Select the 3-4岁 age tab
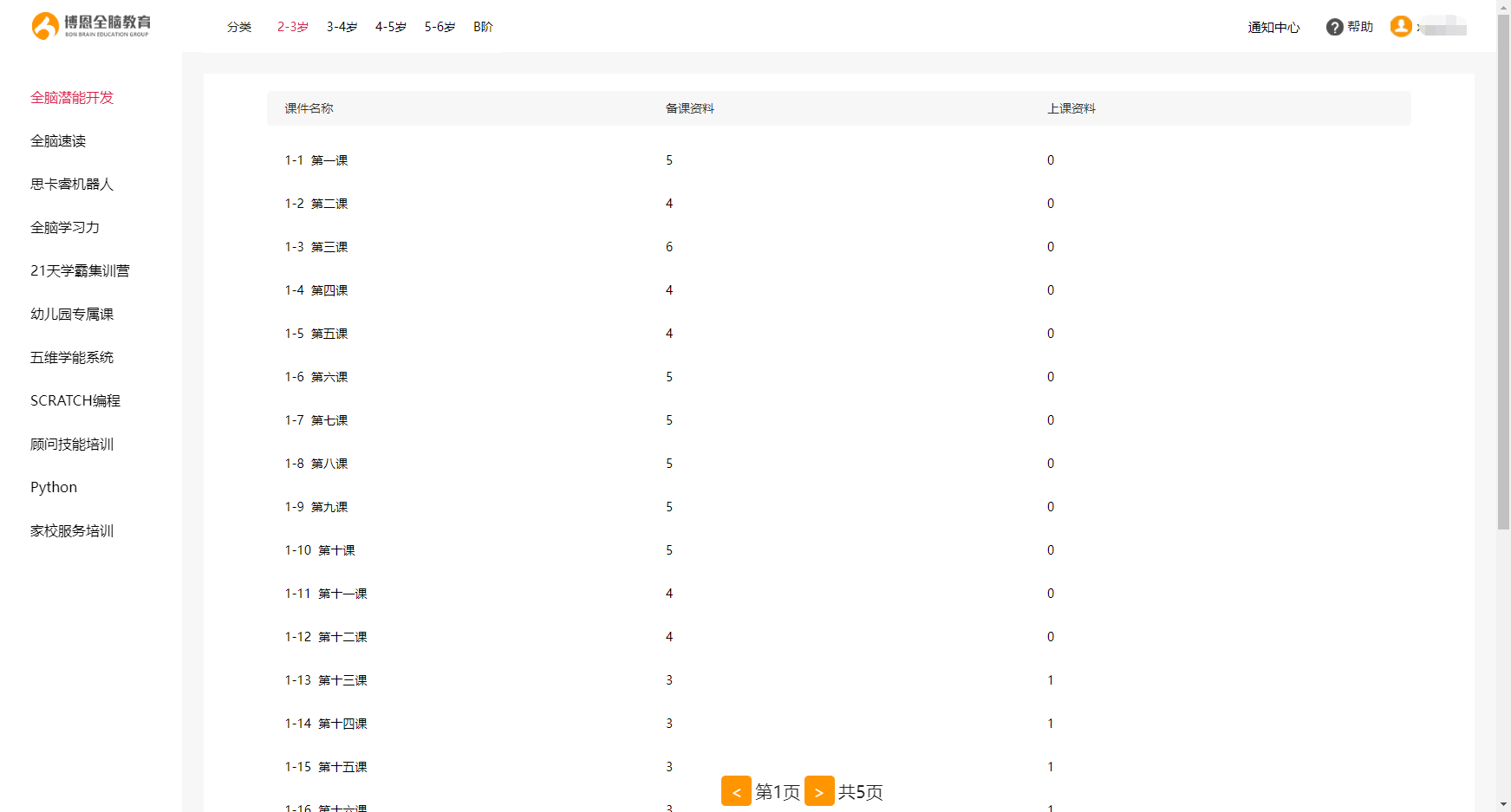 click(x=342, y=27)
